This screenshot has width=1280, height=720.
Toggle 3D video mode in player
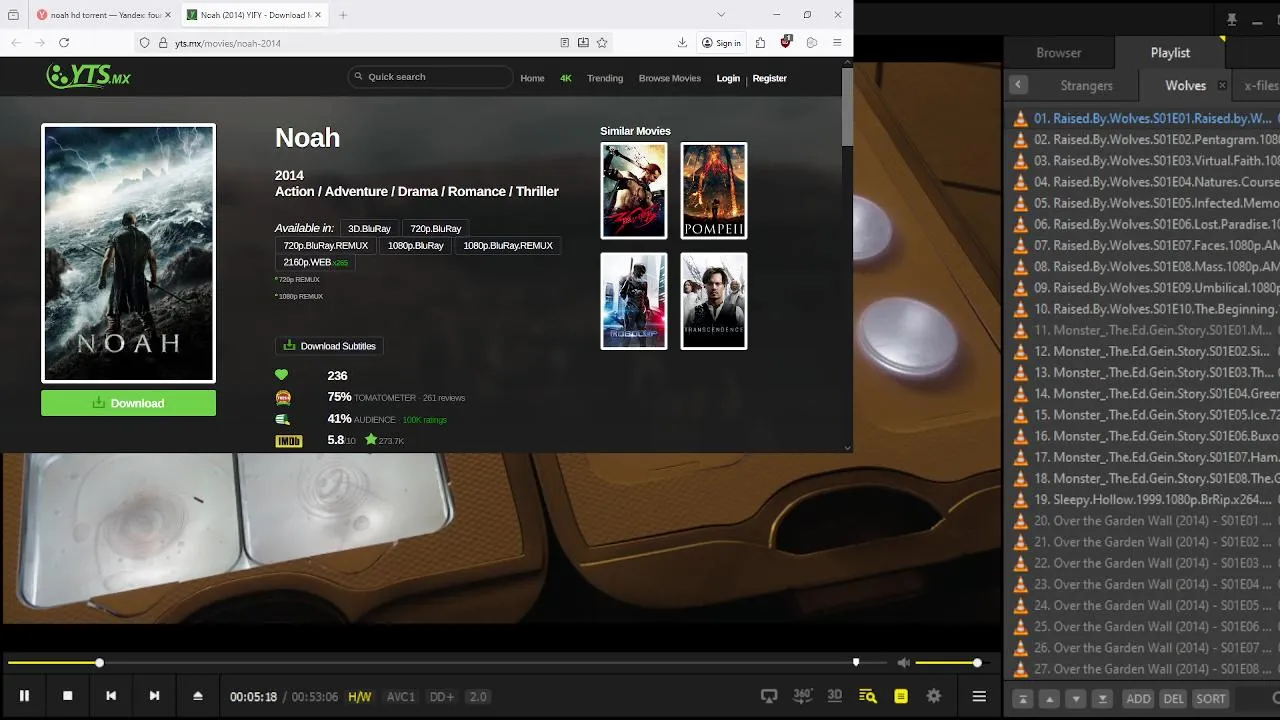[835, 696]
